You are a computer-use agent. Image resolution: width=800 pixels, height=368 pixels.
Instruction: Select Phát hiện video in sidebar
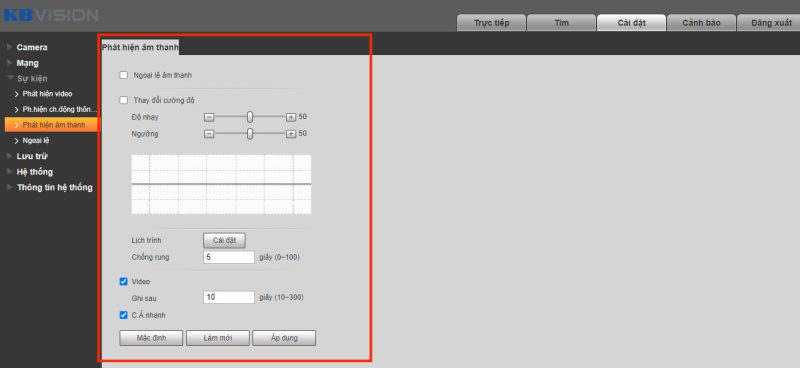pos(47,94)
